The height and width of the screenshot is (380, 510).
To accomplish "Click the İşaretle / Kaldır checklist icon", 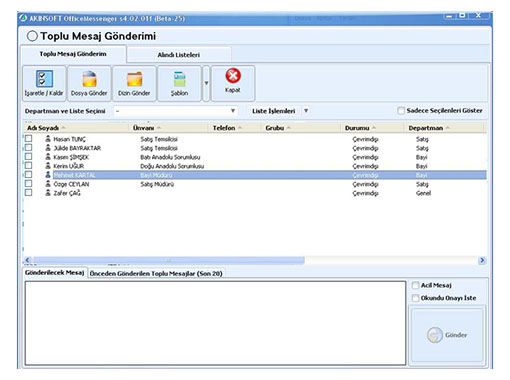I will (44, 79).
